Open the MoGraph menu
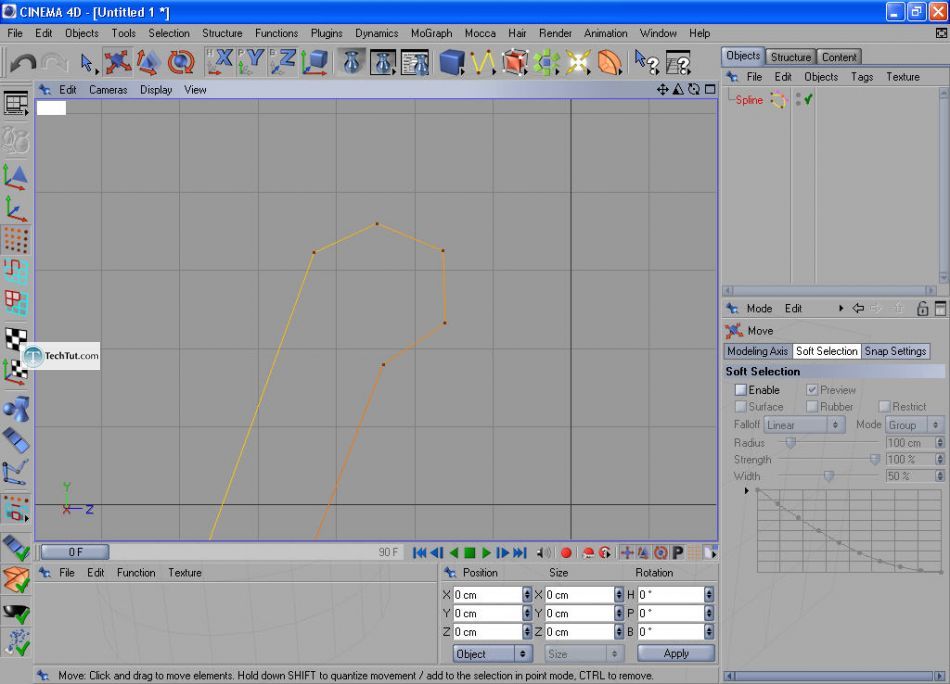Screen dimensions: 950x684 point(431,33)
